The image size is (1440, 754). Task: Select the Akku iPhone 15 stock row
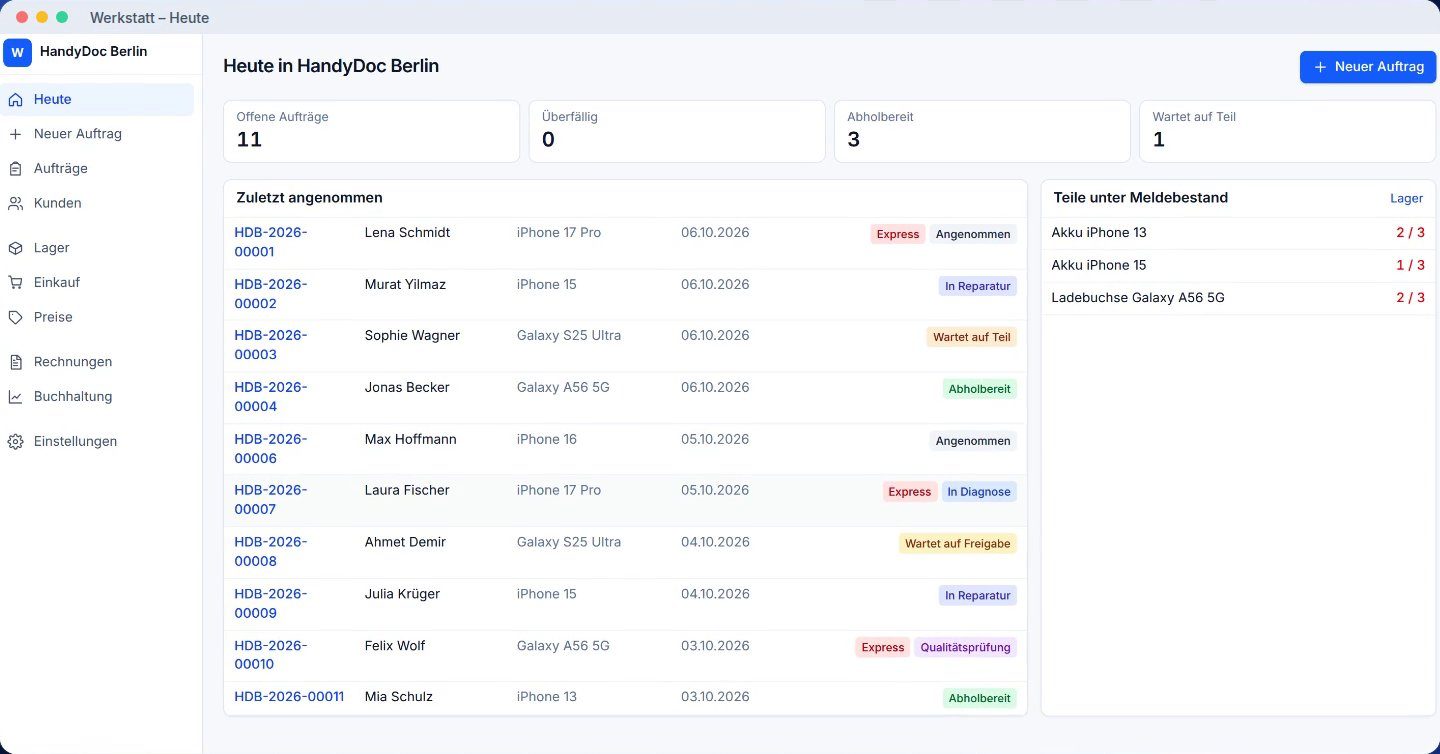[1238, 266]
